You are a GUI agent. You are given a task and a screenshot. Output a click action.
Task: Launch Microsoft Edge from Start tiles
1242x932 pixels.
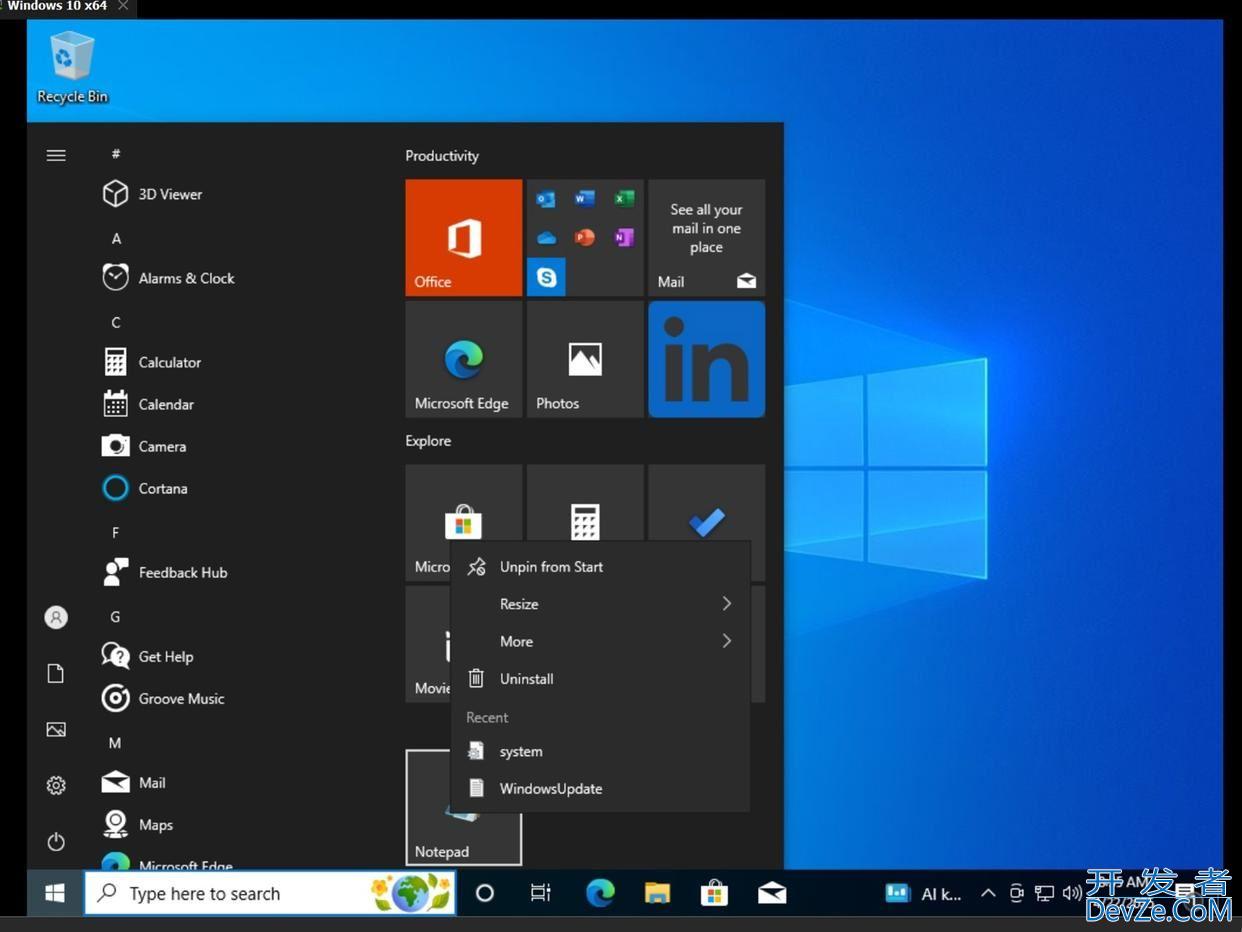pos(463,359)
